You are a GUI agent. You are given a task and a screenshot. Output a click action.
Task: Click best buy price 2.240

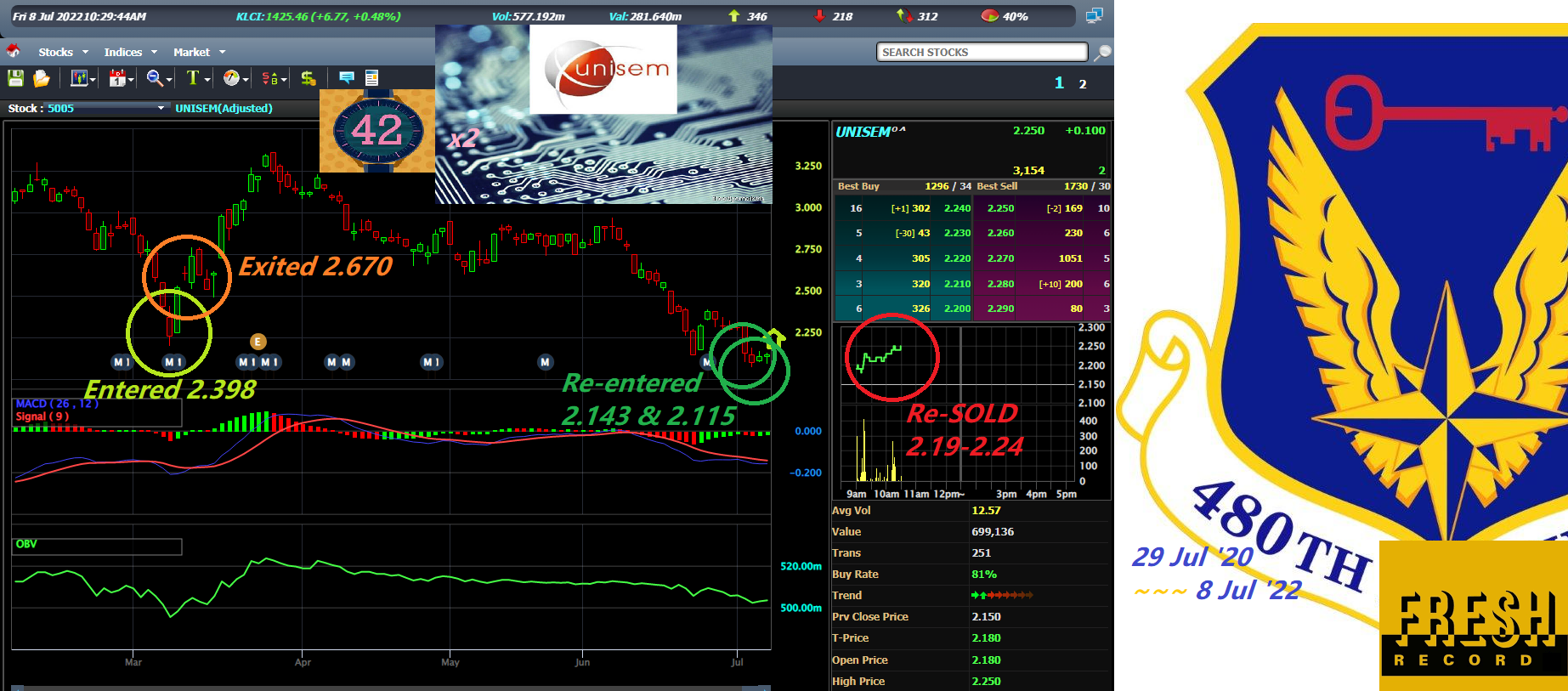(957, 208)
